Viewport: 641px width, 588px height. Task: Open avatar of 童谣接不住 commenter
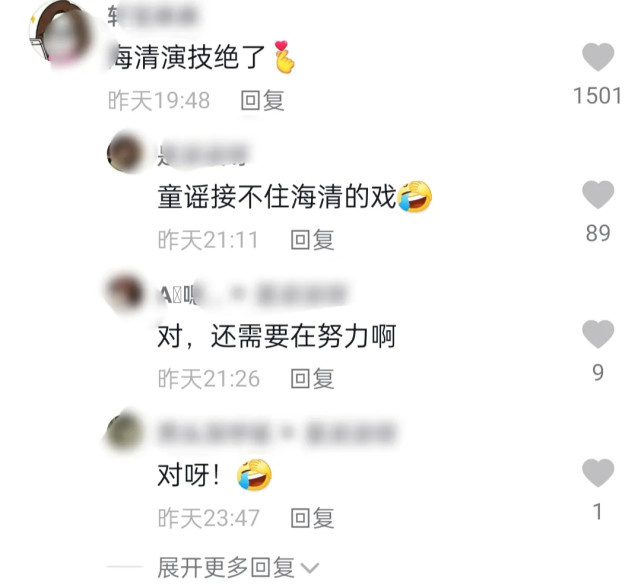125,153
